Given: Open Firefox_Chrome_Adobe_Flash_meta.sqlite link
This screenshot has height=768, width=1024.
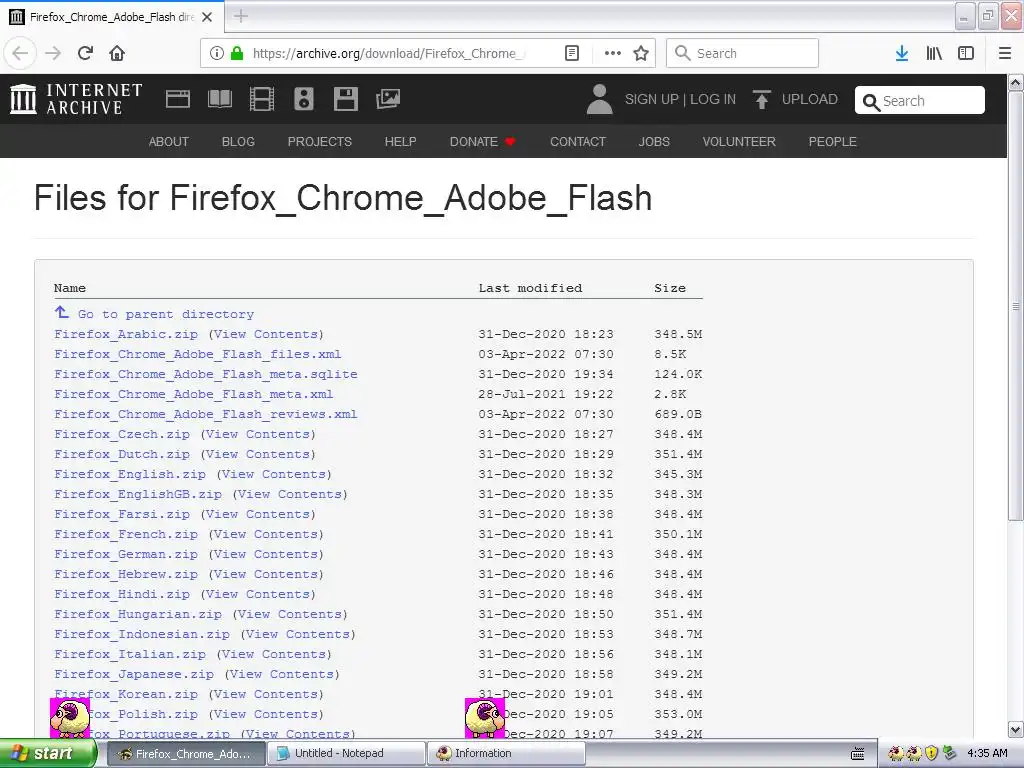Looking at the screenshot, I should (206, 374).
